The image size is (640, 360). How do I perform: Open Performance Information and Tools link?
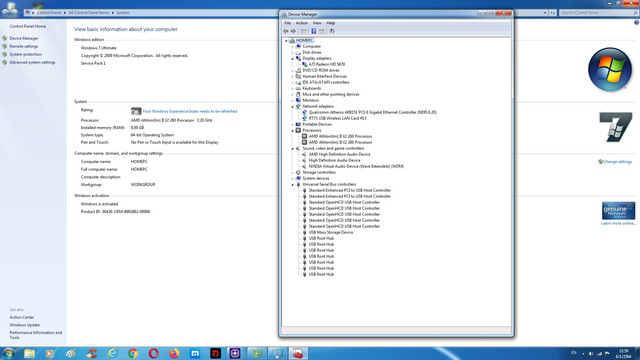point(36,335)
